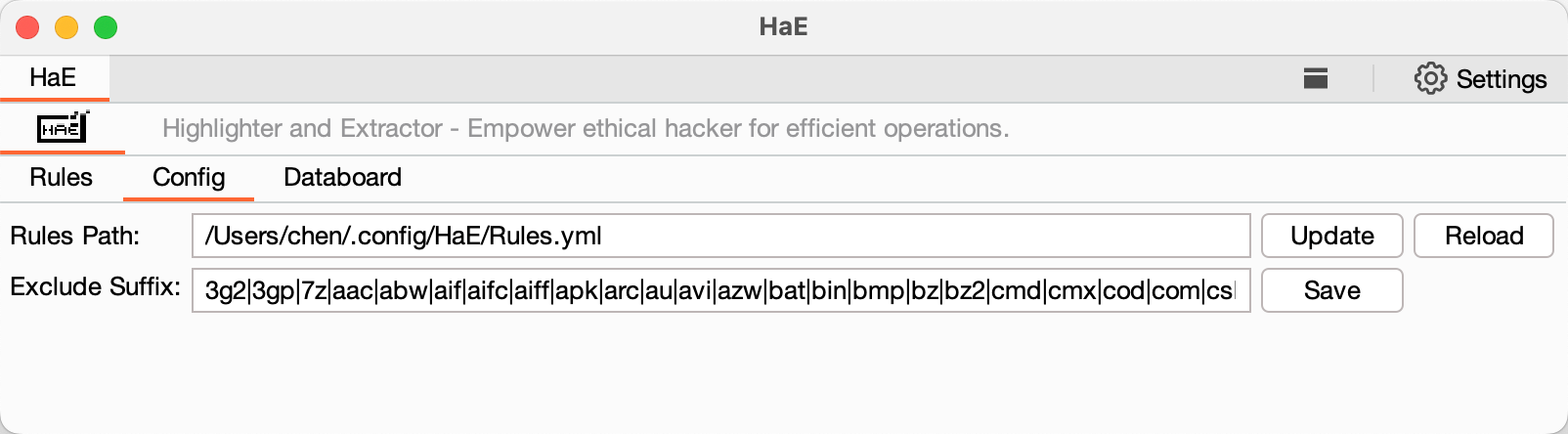Save the exclude suffix list
This screenshot has width=1568, height=434.
[x=1331, y=290]
